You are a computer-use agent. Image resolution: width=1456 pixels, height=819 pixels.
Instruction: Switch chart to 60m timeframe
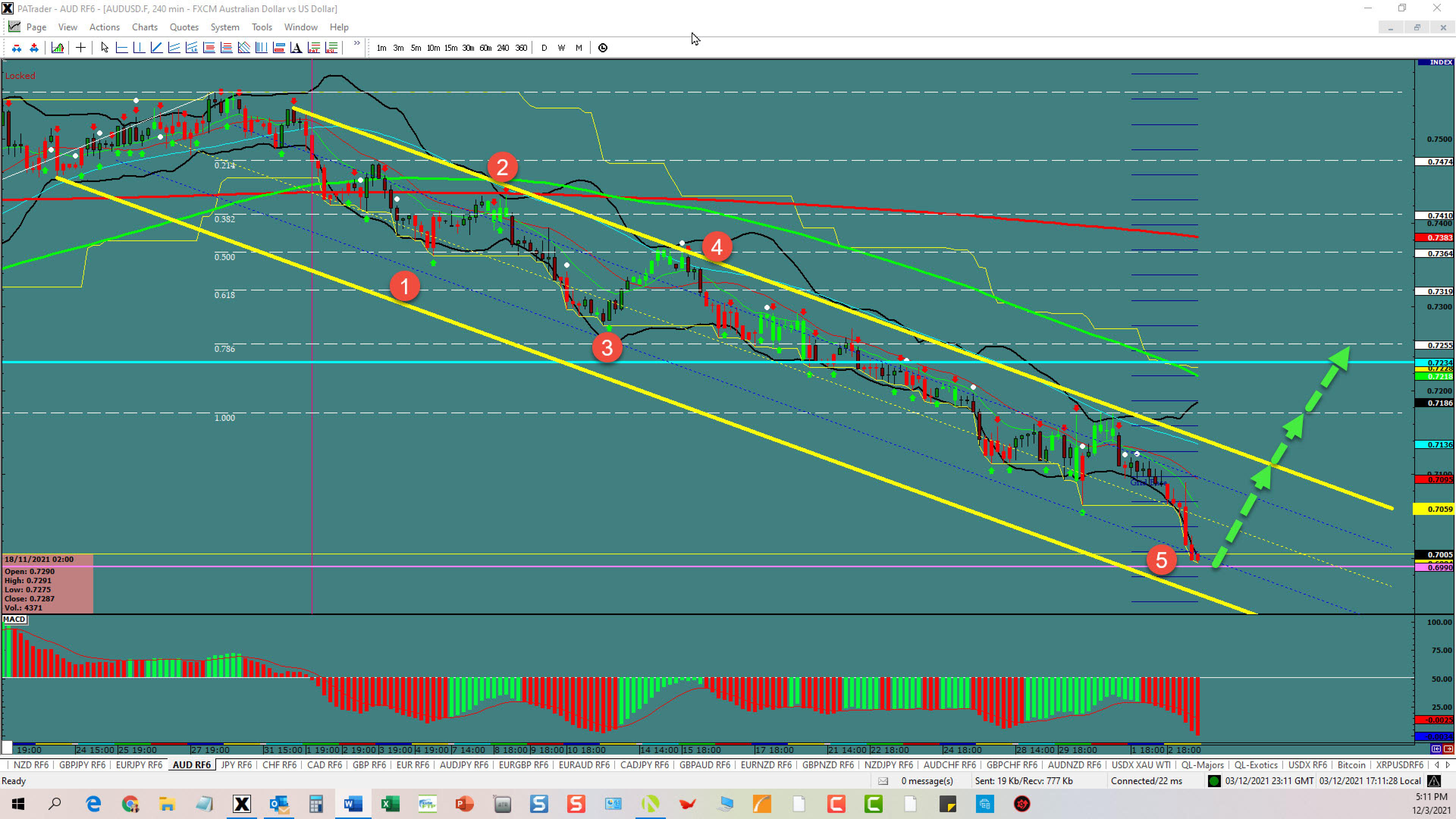485,48
